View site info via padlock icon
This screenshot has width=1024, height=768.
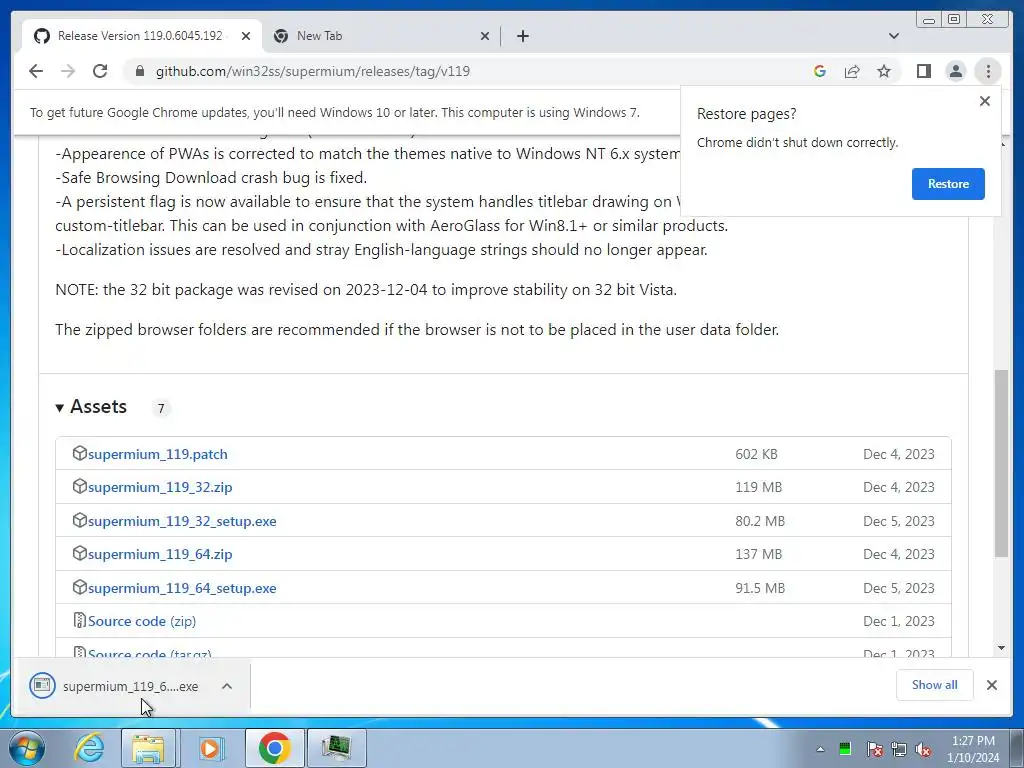click(x=140, y=71)
